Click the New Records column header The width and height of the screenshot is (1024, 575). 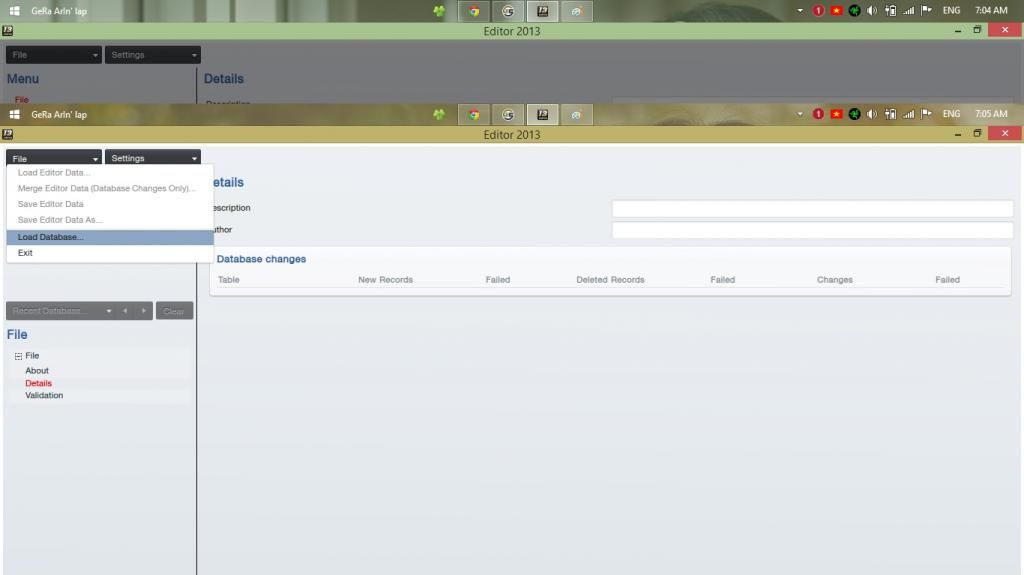pos(385,280)
